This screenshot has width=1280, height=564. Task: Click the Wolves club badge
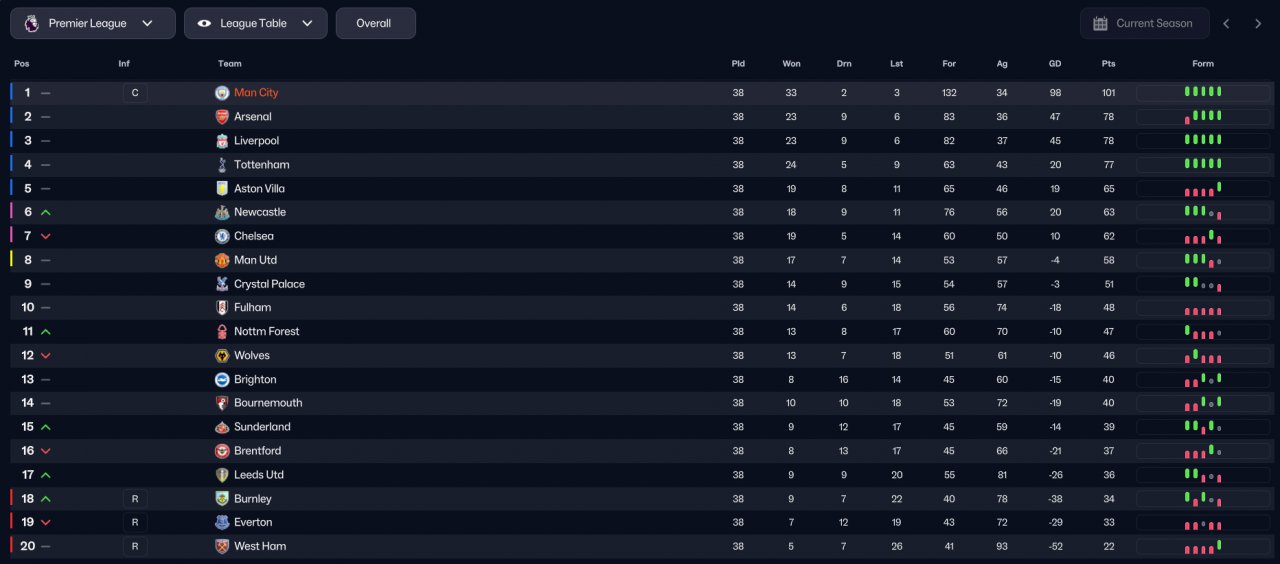pyautogui.click(x=222, y=356)
